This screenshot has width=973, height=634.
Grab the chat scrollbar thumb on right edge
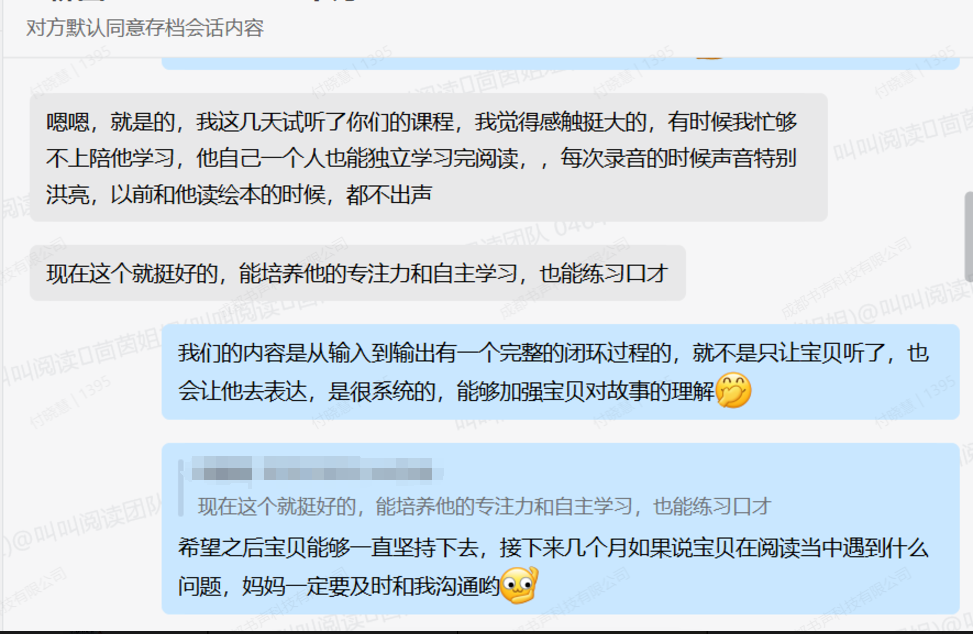pyautogui.click(x=969, y=237)
